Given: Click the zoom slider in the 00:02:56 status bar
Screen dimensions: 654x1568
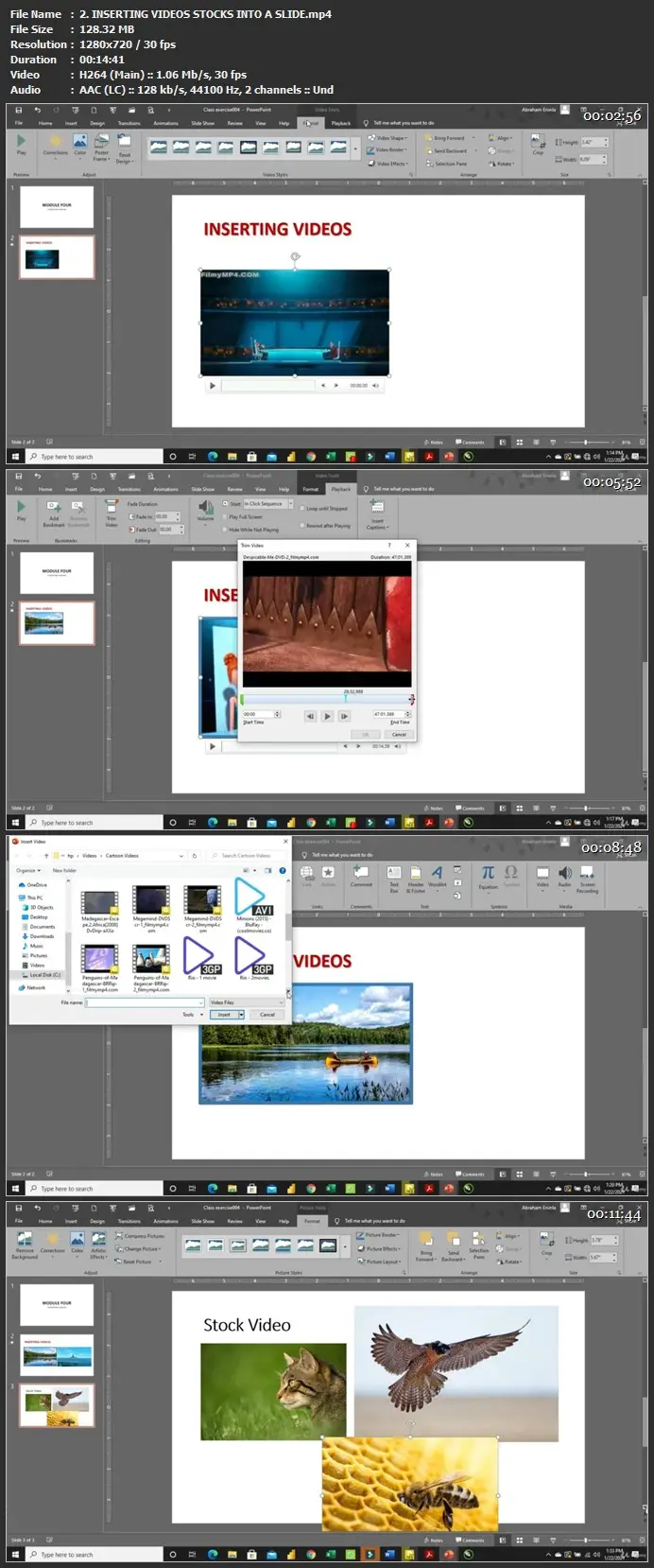Looking at the screenshot, I should pyautogui.click(x=586, y=443).
